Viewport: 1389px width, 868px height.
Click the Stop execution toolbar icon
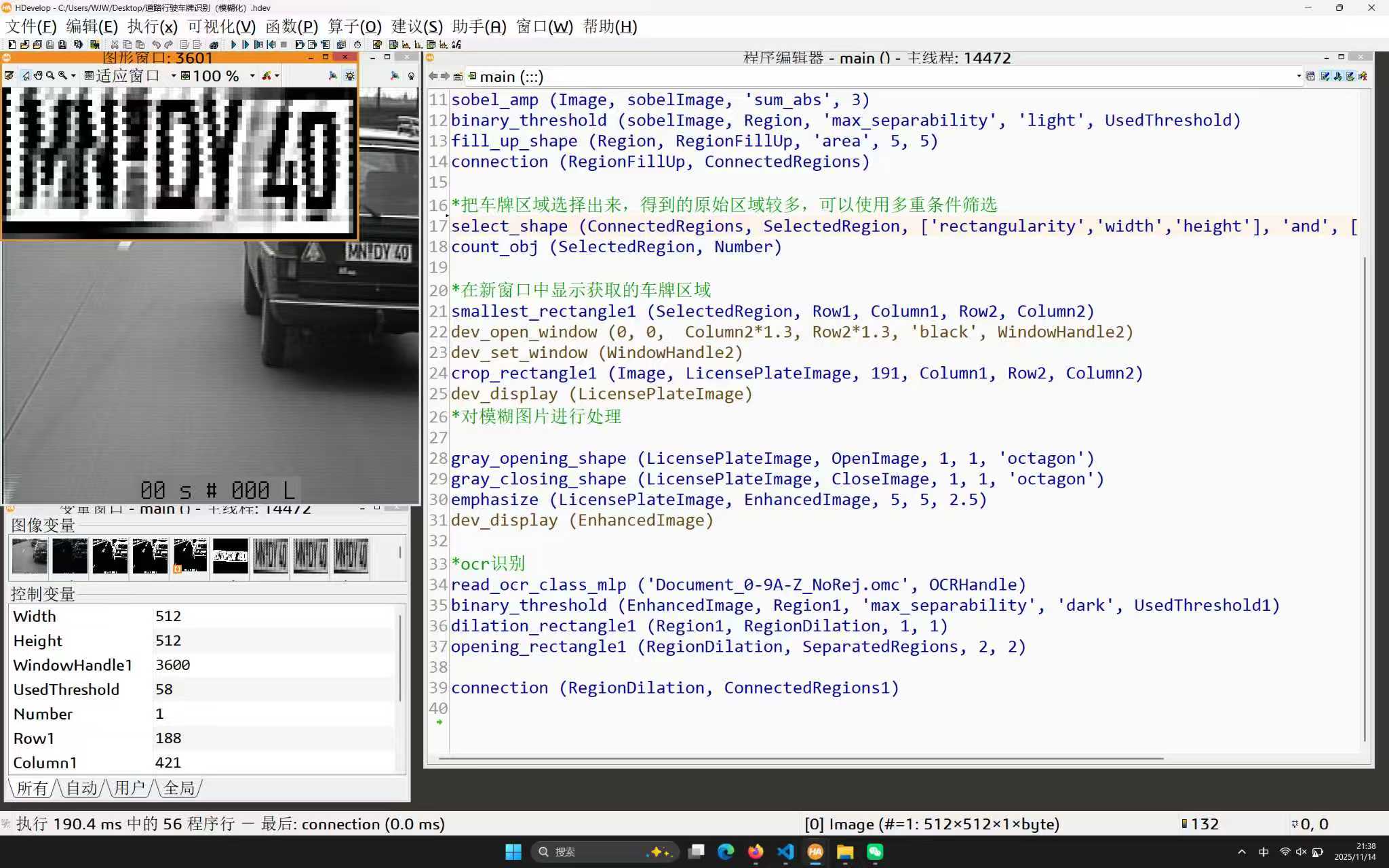(x=283, y=45)
